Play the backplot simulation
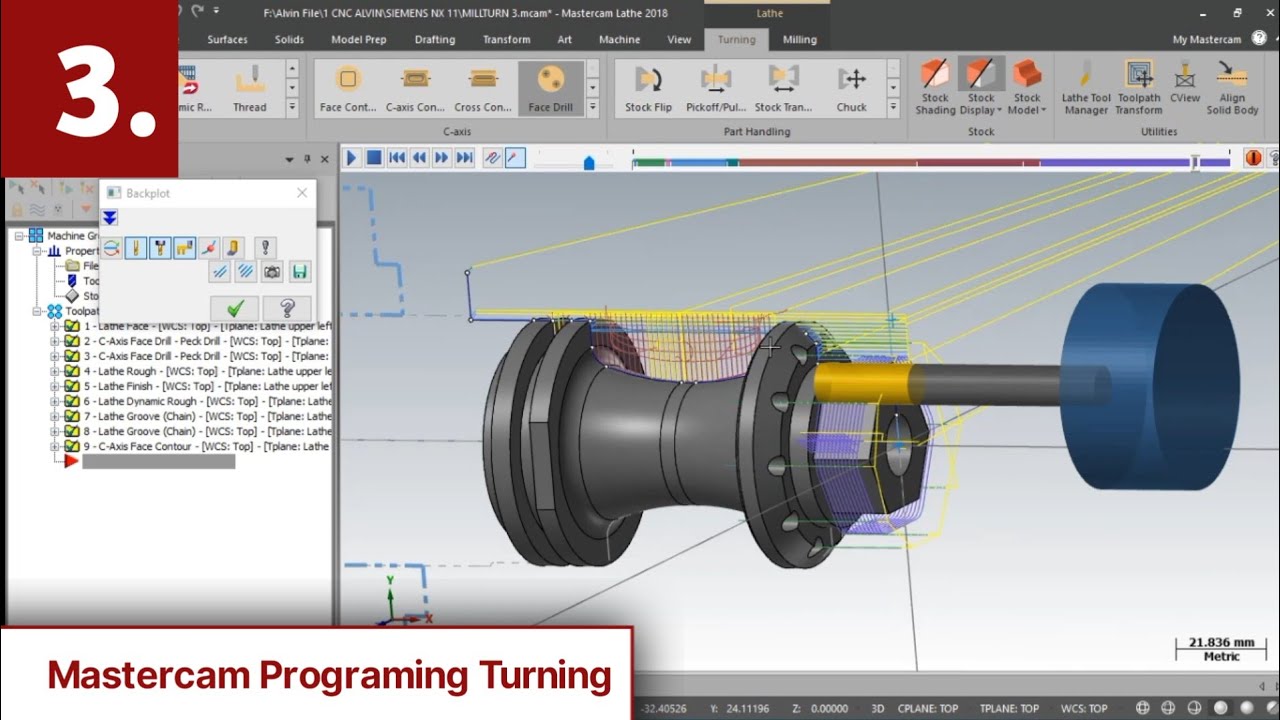 (x=352, y=158)
